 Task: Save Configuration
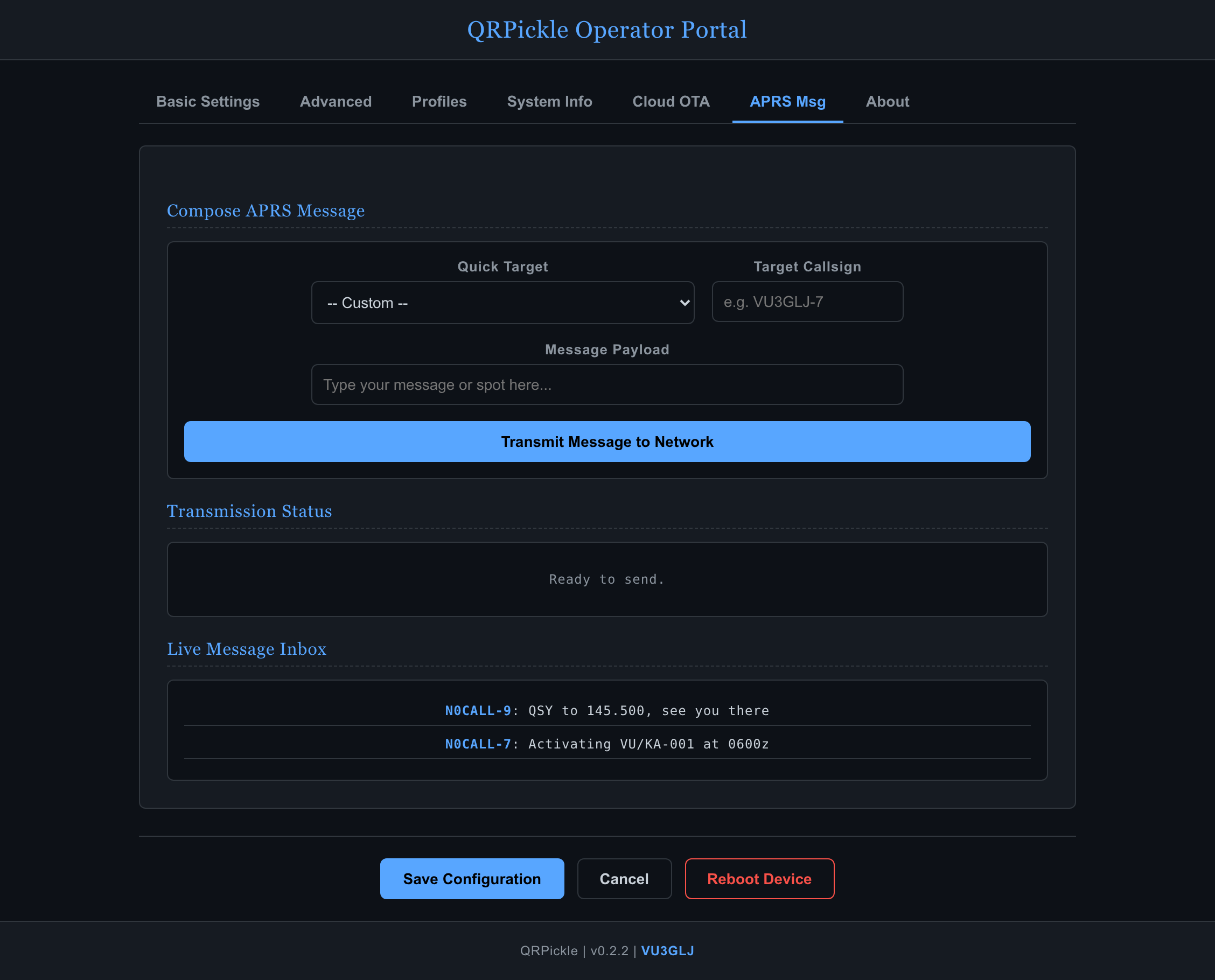[472, 878]
